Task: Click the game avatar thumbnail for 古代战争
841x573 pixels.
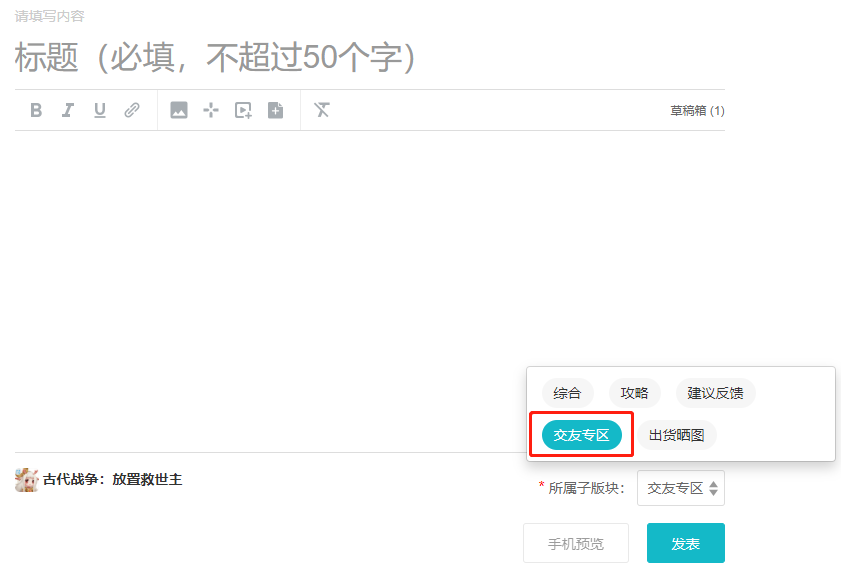Action: pyautogui.click(x=27, y=480)
